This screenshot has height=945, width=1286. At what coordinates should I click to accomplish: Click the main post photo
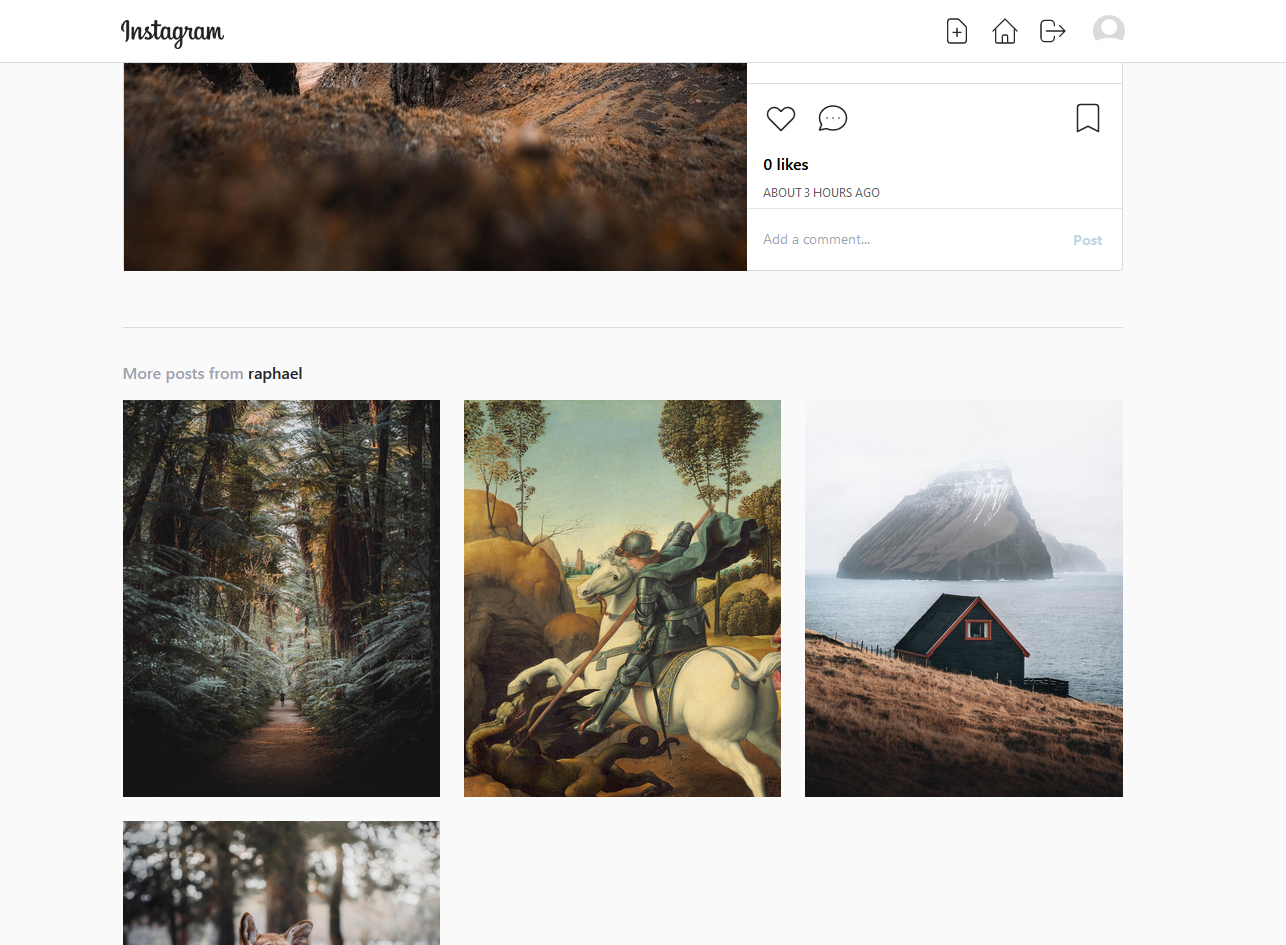click(x=435, y=166)
